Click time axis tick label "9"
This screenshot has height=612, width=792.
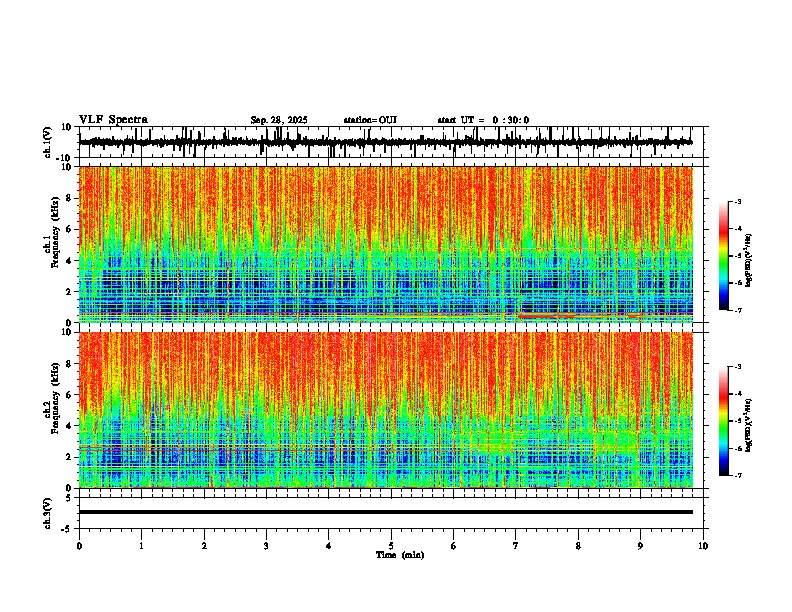point(640,546)
